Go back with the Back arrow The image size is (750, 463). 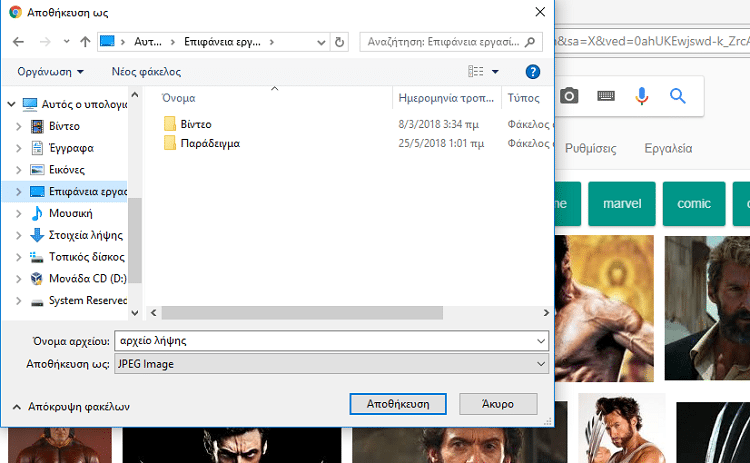[18, 42]
